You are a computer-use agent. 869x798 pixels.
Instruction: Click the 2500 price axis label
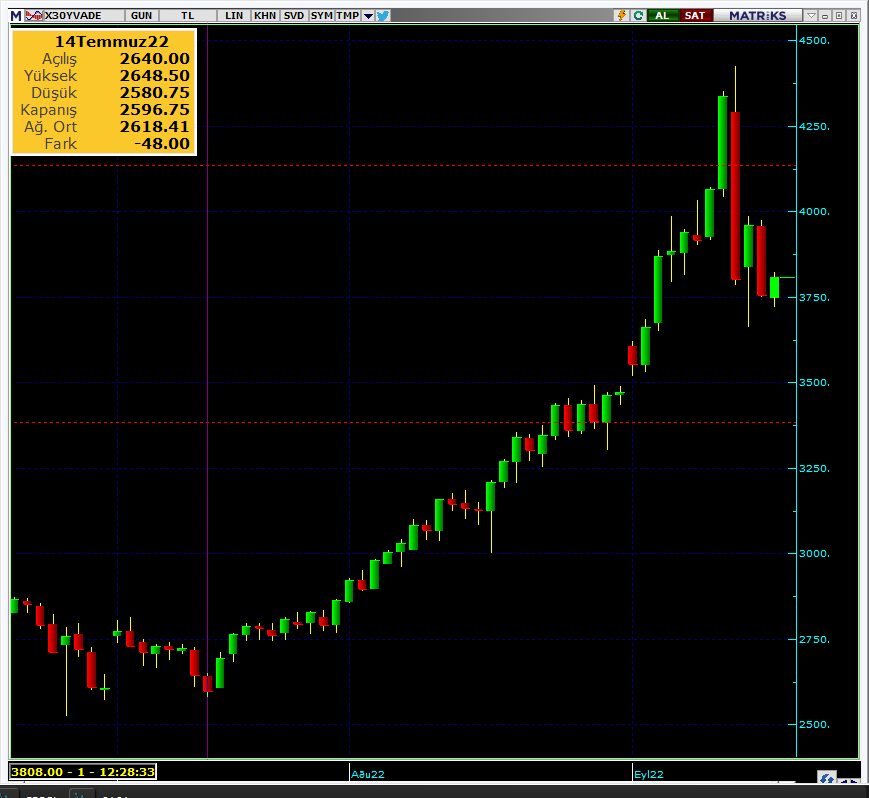(814, 725)
